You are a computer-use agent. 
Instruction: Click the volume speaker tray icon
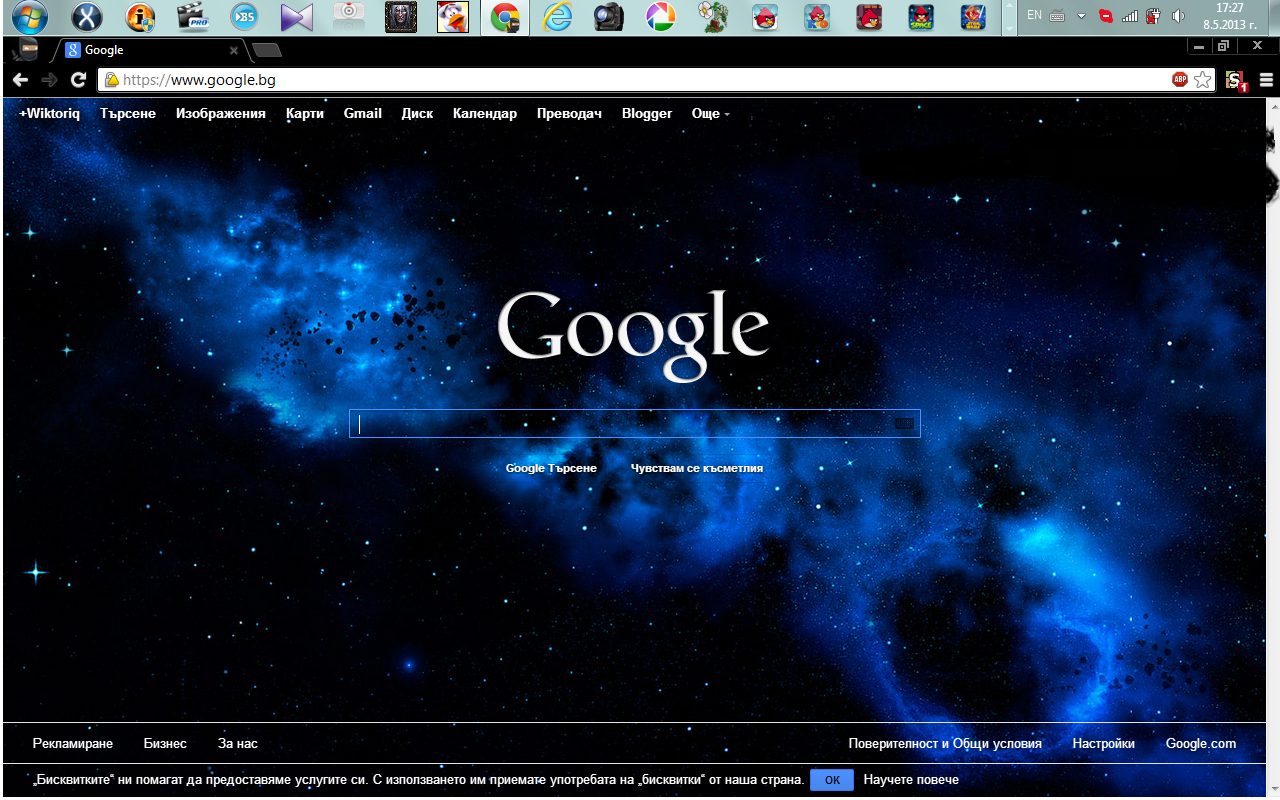pos(1178,16)
